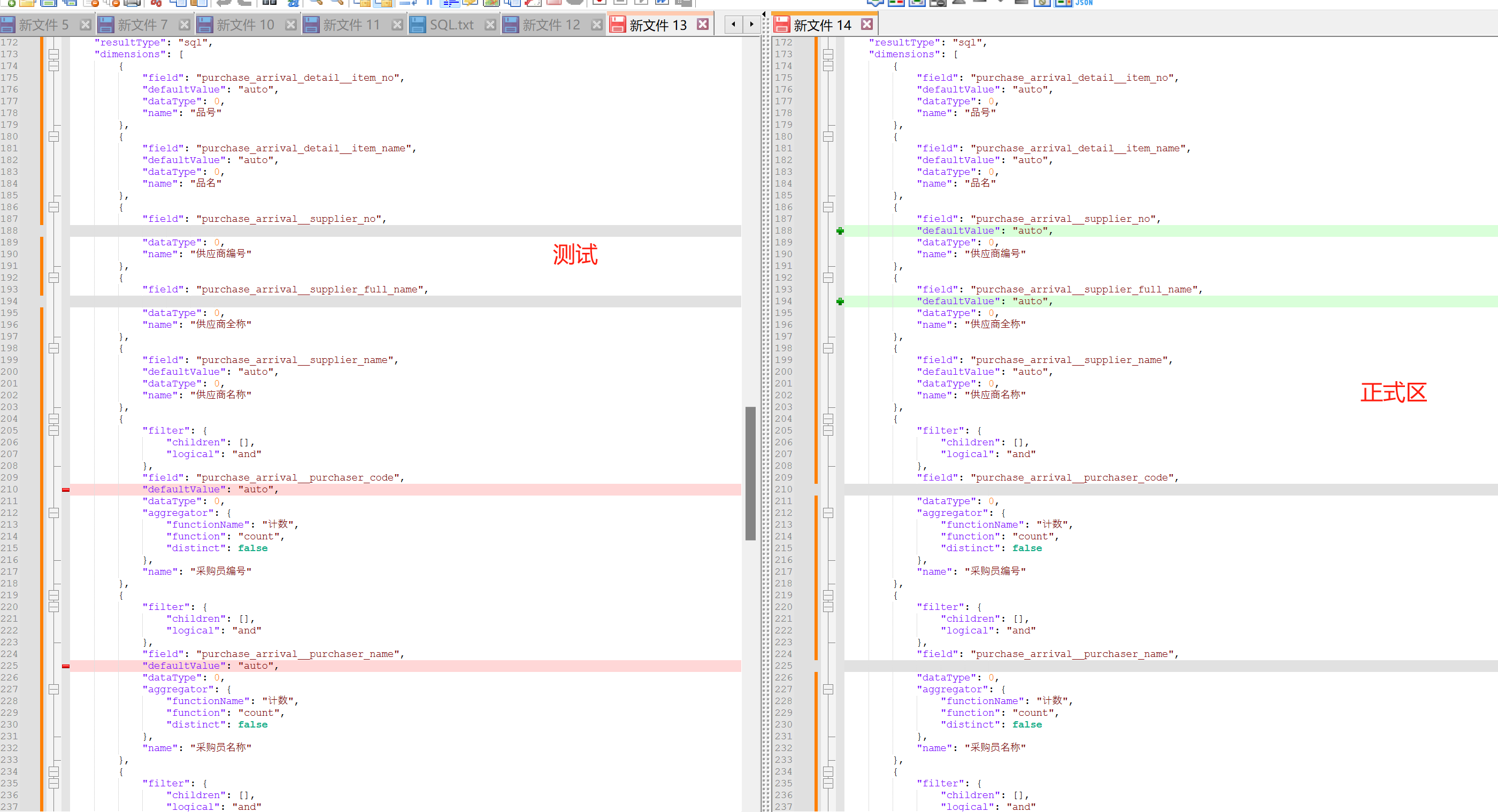
Task: Click green plus diff marker on line 188
Action: point(840,231)
